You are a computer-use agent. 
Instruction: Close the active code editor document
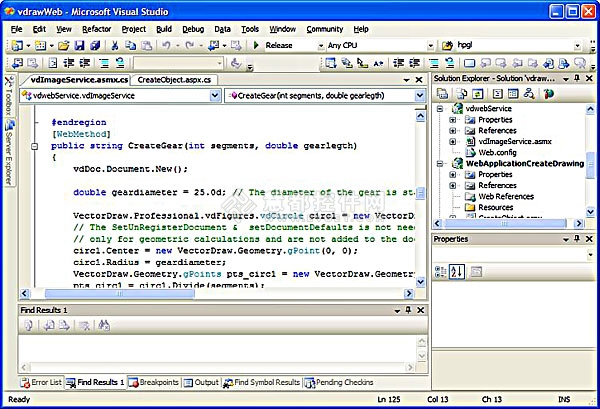pos(419,80)
